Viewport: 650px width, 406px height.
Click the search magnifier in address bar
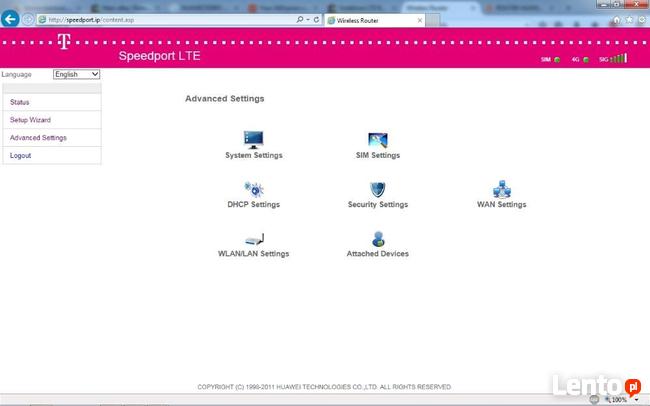300,19
